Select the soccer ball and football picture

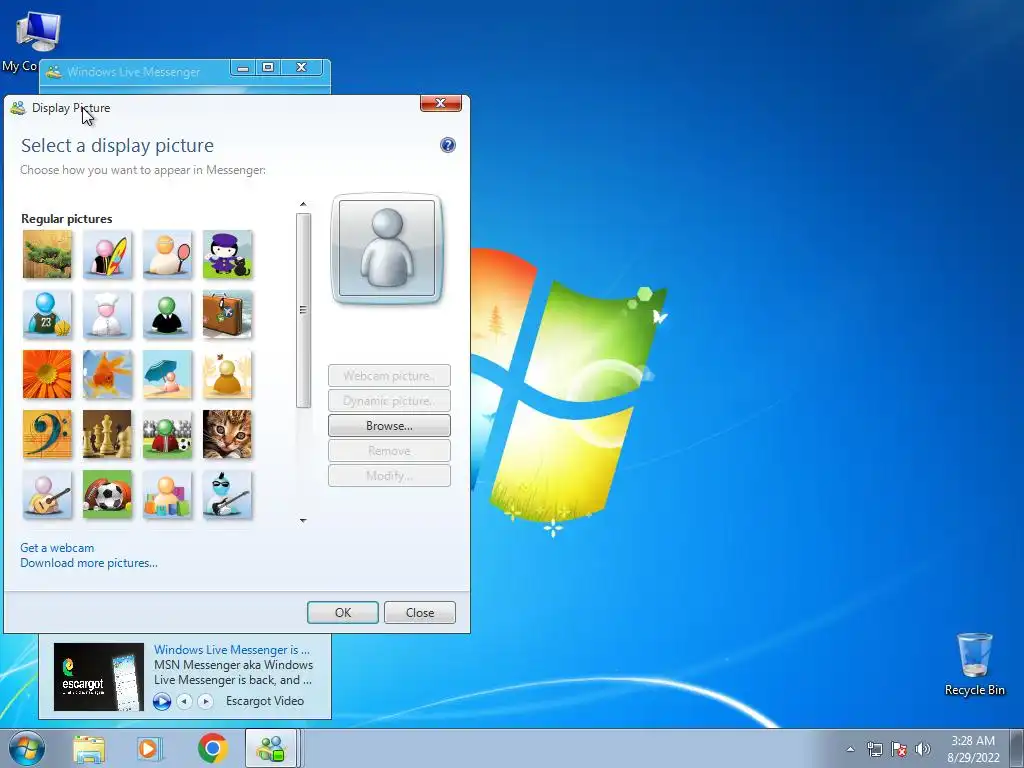pyautogui.click(x=107, y=495)
